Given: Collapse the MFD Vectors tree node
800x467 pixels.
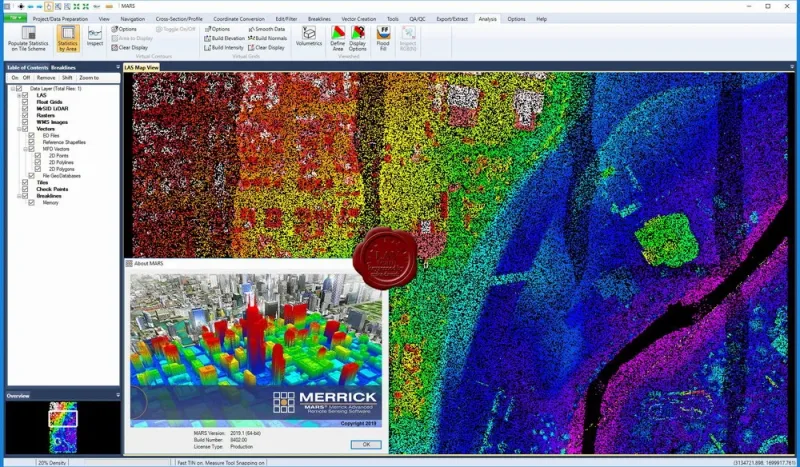Looking at the screenshot, I should tap(26, 149).
